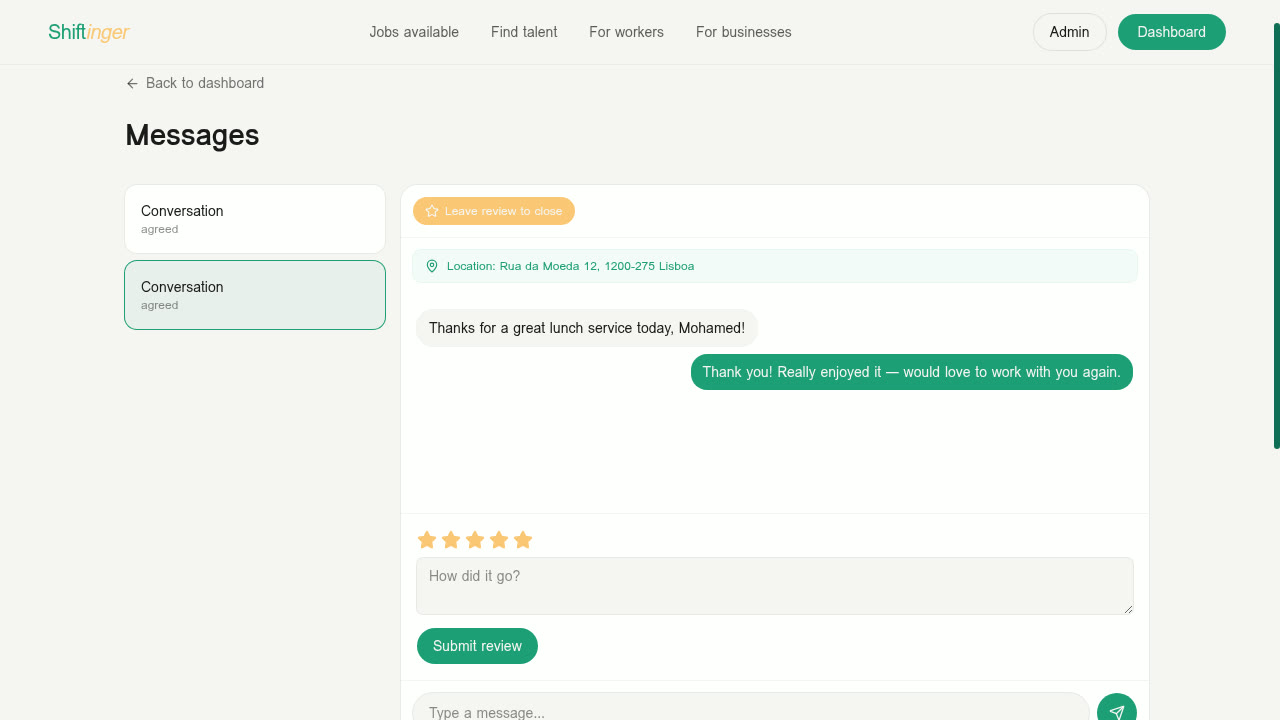Screen dimensions: 1280x720
Task: Click the 'Thank you! Really enjoyed it' reply
Action: [x=912, y=372]
